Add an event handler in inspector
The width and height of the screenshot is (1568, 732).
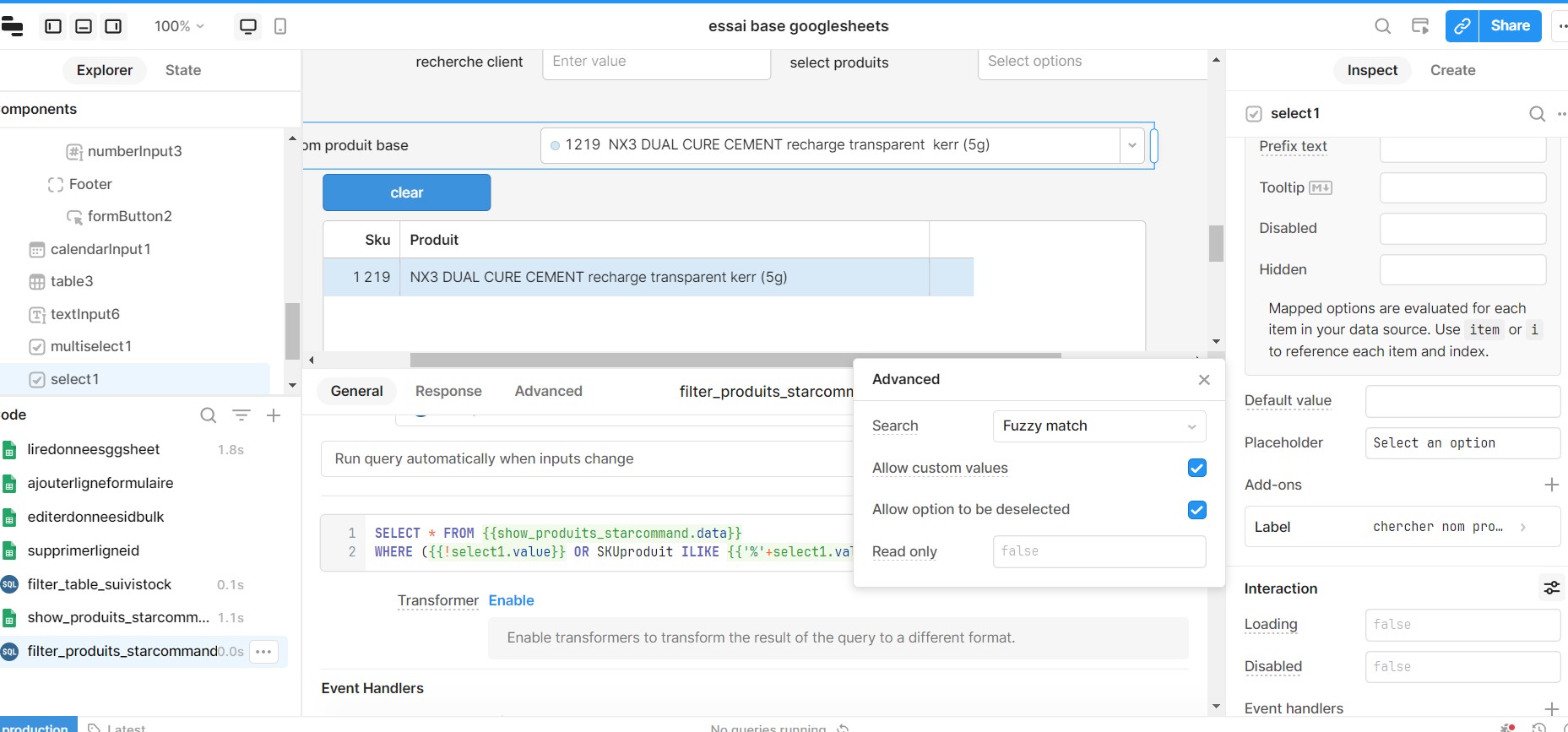1551,708
